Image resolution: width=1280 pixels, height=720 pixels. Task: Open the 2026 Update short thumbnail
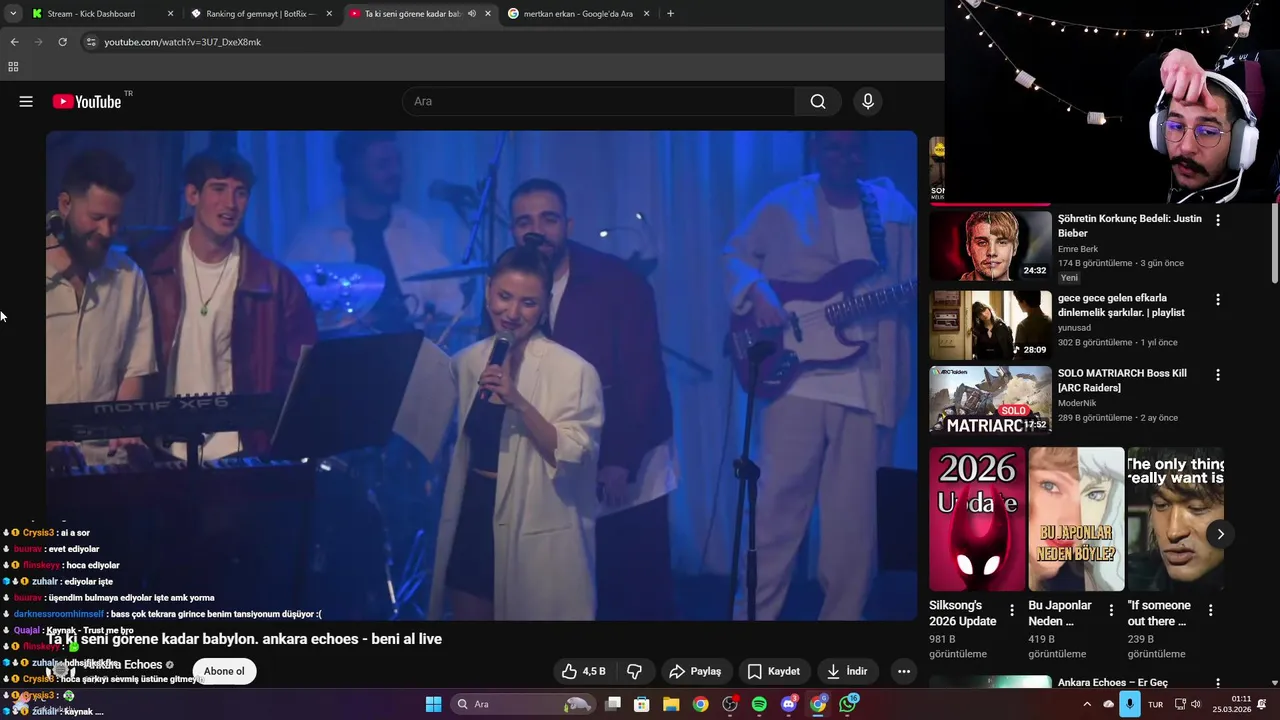point(977,519)
